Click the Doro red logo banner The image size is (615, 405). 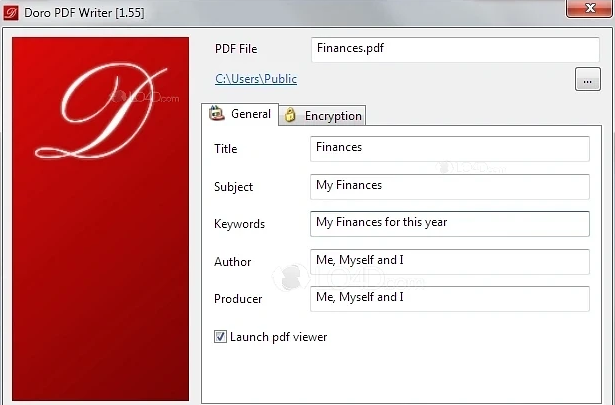[x=100, y=219]
